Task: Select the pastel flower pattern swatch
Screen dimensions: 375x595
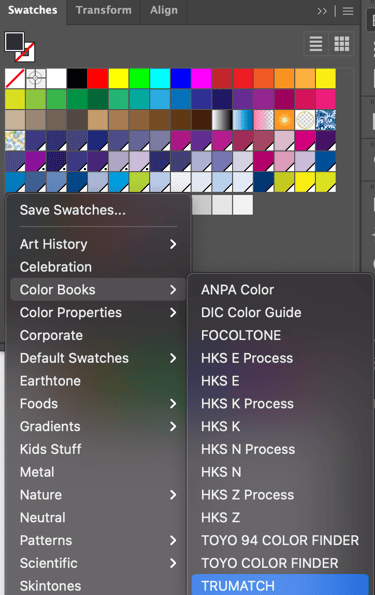Action: [15, 140]
